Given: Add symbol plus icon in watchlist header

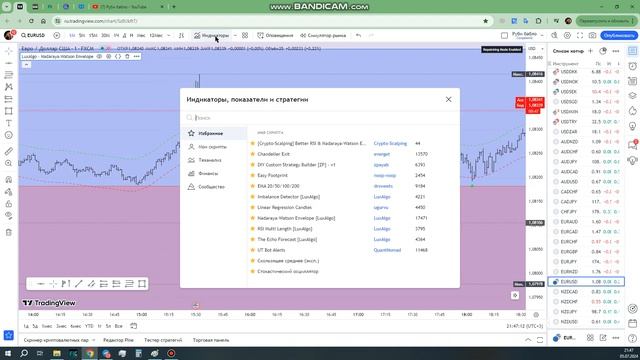Looking at the screenshot, I should 590,51.
